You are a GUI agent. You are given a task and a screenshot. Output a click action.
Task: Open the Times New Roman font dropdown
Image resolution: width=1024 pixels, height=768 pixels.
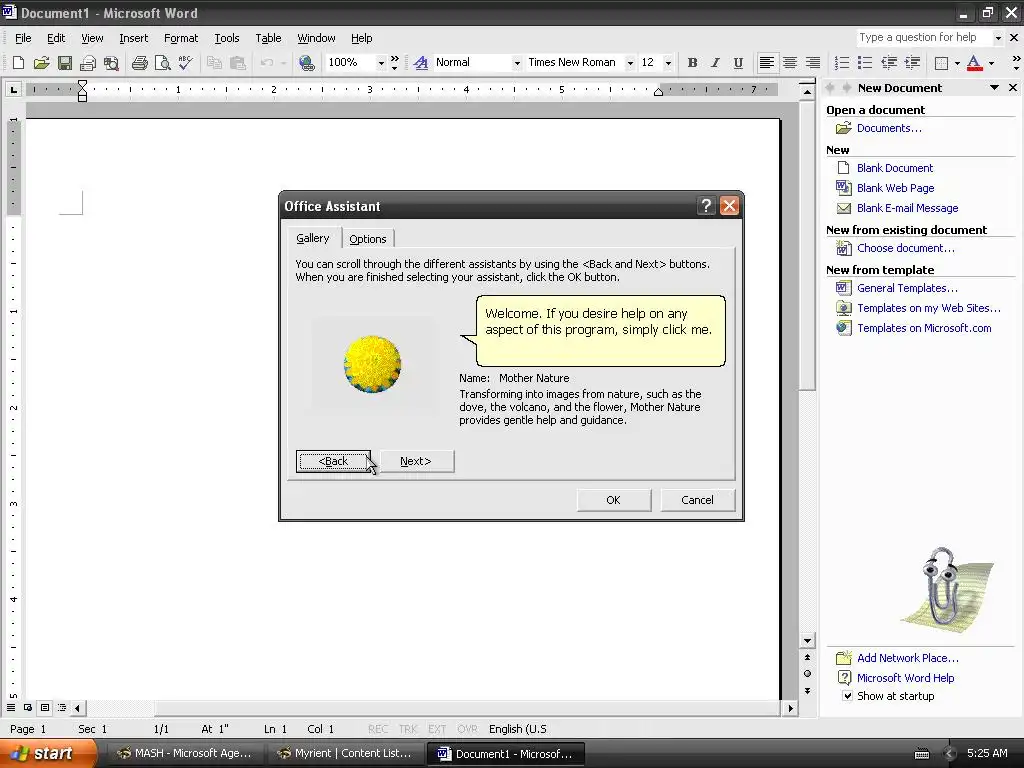630,63
